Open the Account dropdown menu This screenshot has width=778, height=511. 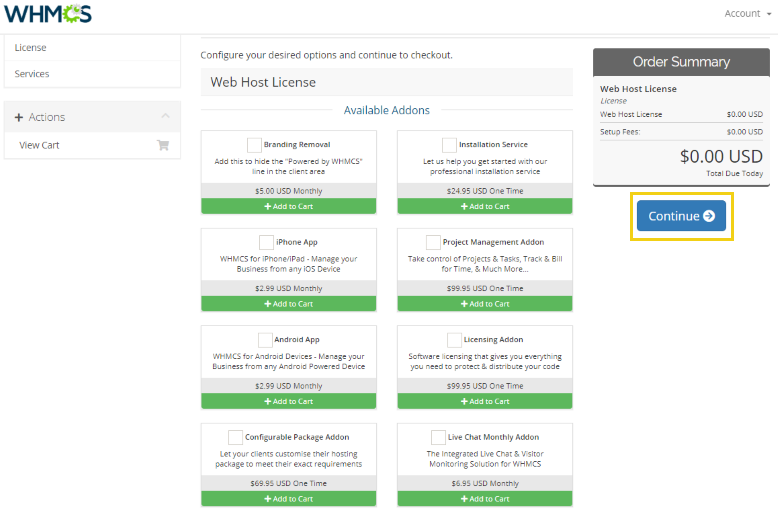pos(748,14)
